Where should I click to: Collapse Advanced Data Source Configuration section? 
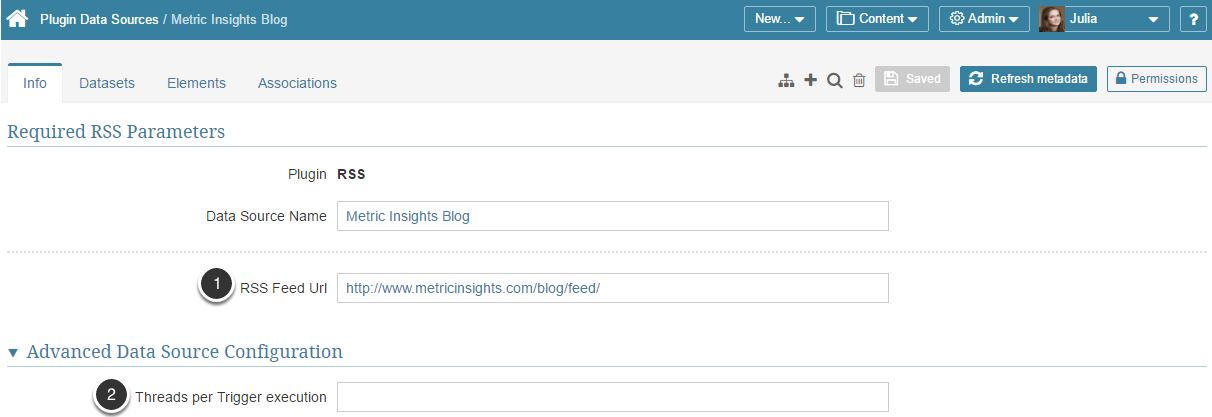(13, 353)
